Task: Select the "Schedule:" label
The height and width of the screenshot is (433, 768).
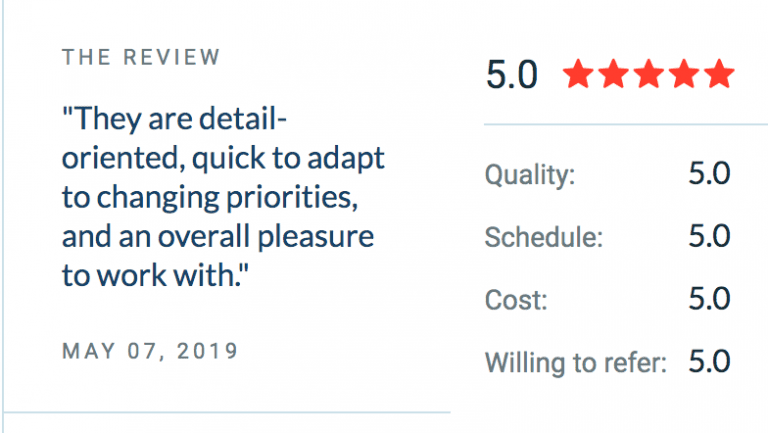Action: click(544, 237)
